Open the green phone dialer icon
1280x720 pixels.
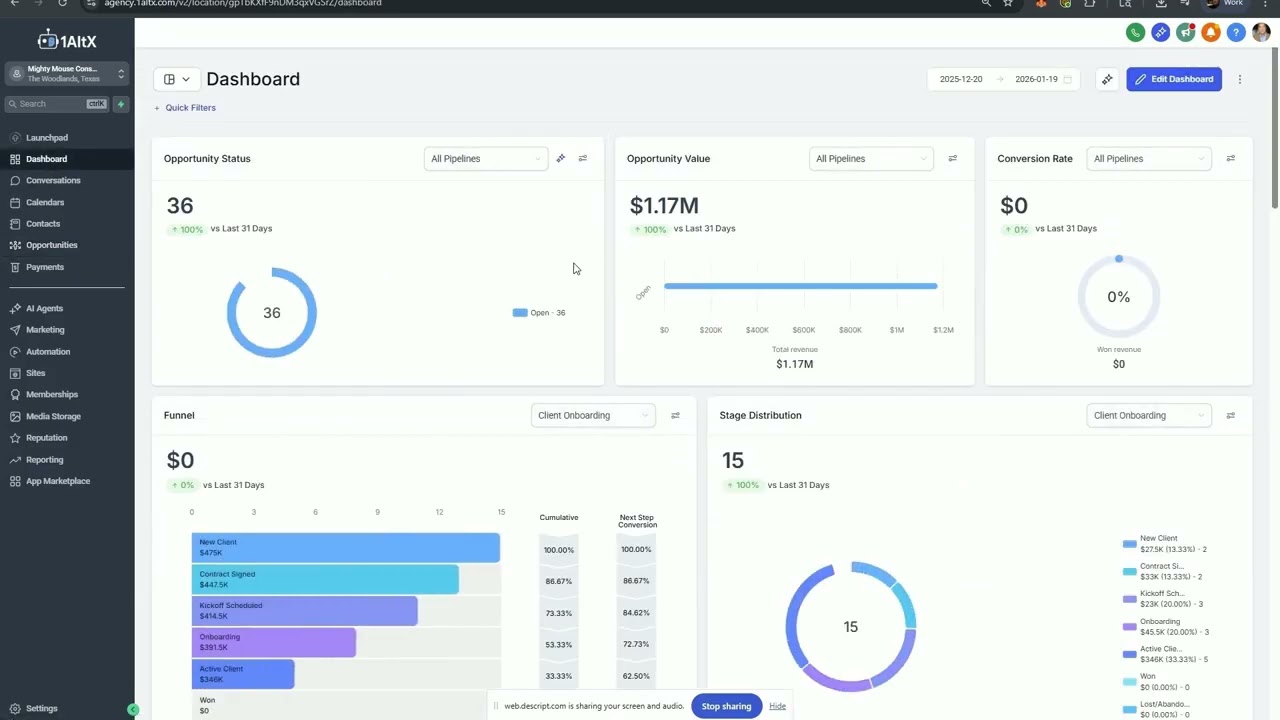(x=1135, y=33)
